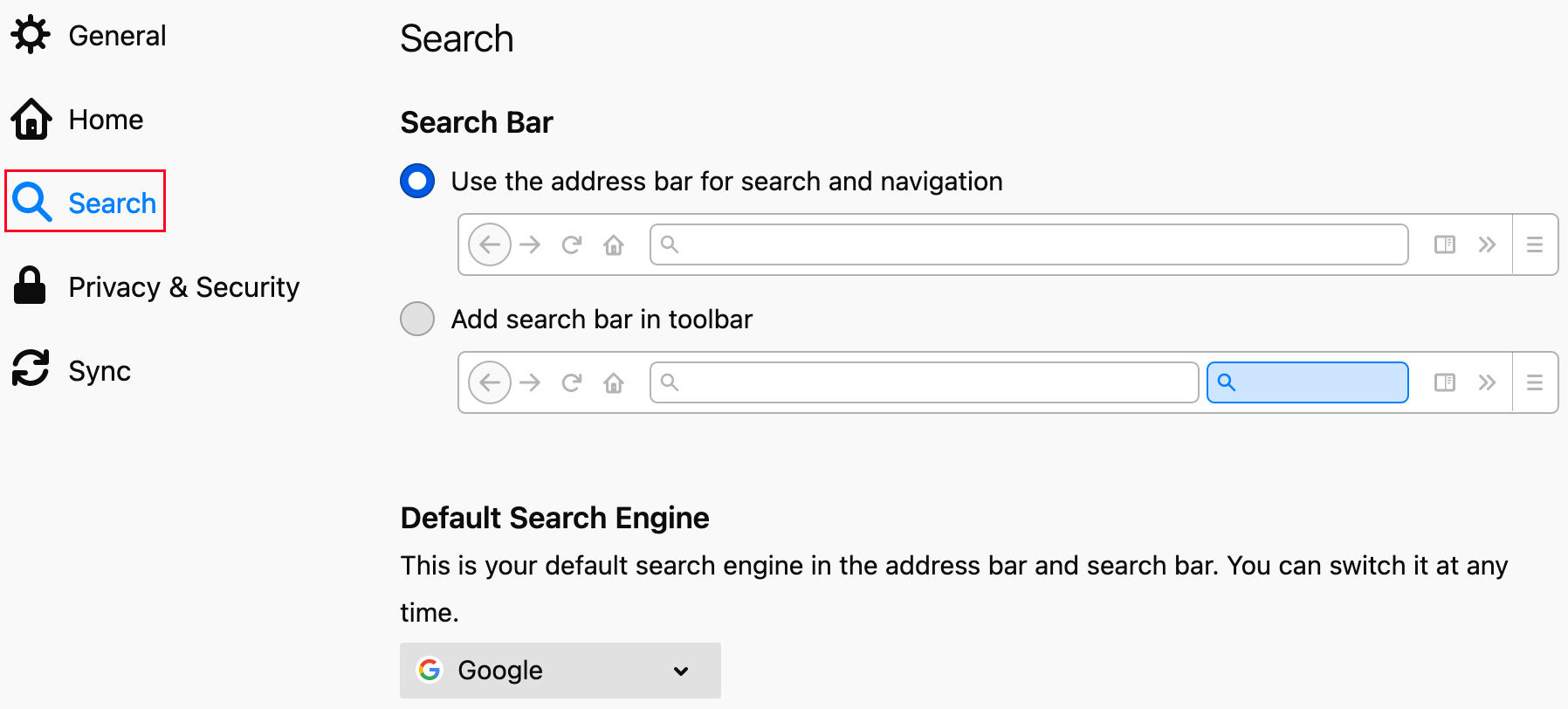Click hamburger menu icon in first toolbar preview
Image resolution: width=1568 pixels, height=709 pixels.
pos(1534,244)
